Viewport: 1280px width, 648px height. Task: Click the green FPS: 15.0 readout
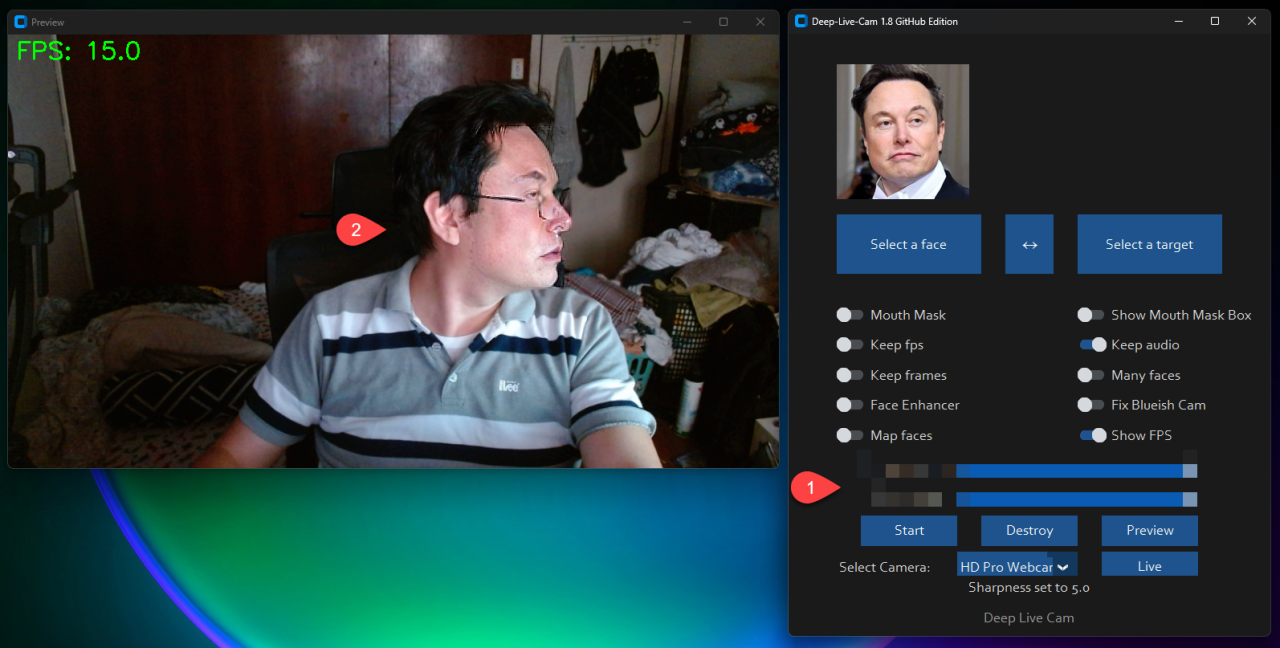pos(79,51)
